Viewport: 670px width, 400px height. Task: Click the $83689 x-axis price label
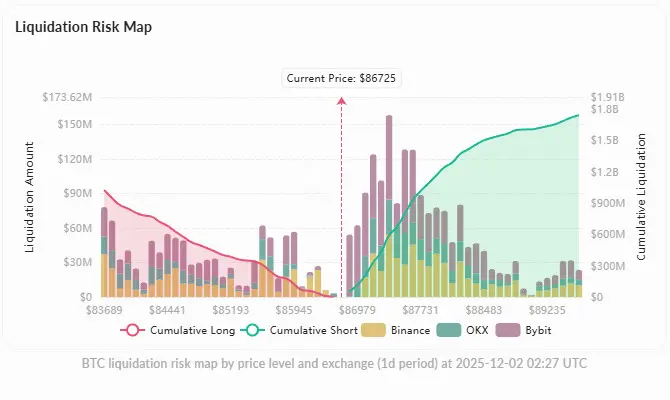103,311
